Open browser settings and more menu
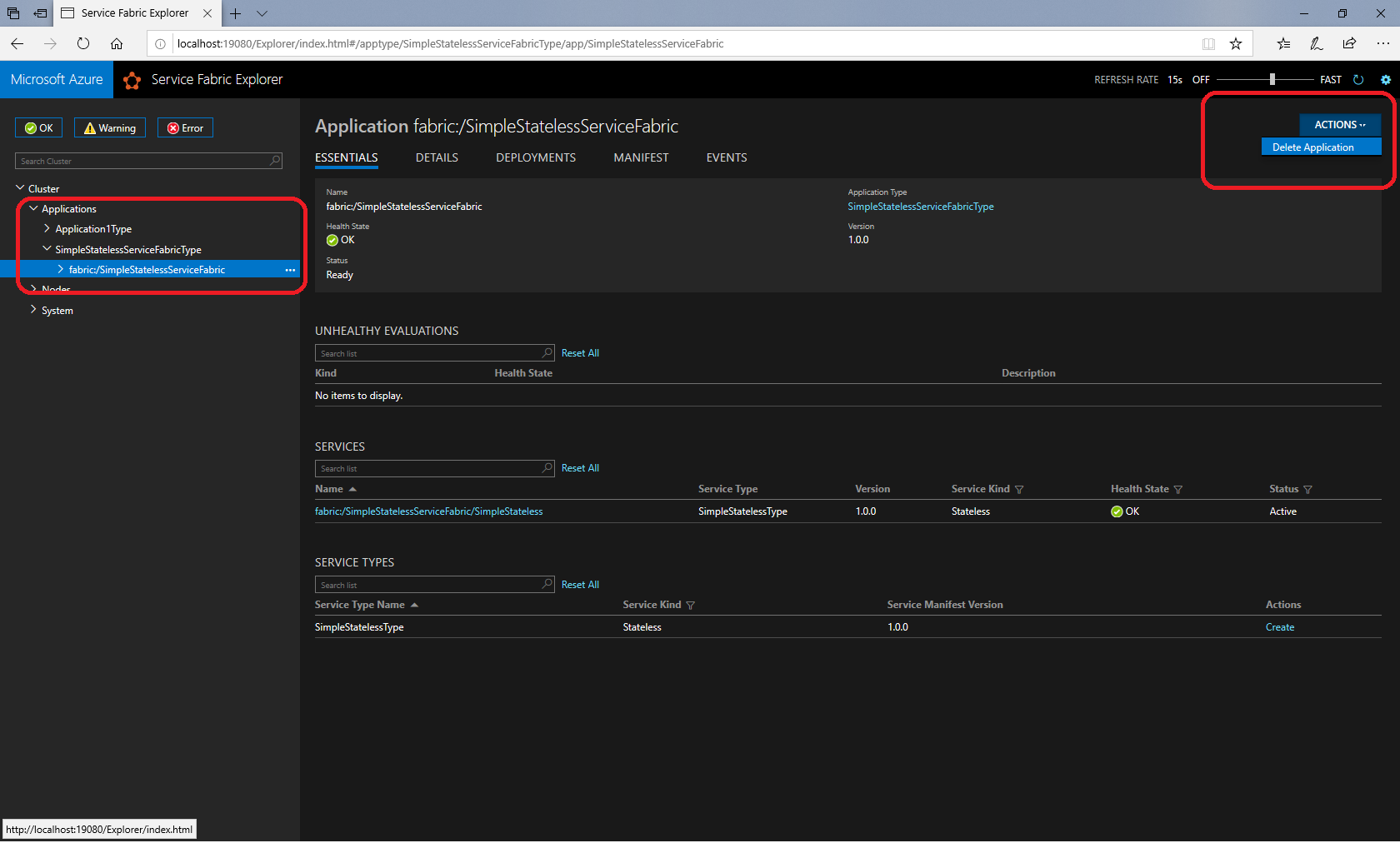This screenshot has height=843, width=1400. (1382, 43)
